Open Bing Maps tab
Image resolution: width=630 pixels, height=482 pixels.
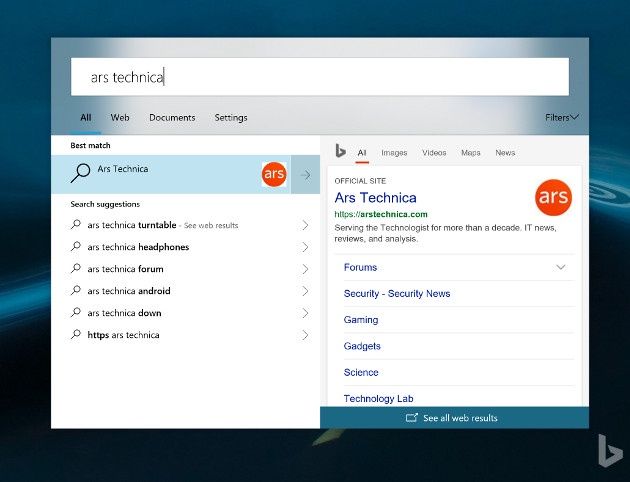470,153
